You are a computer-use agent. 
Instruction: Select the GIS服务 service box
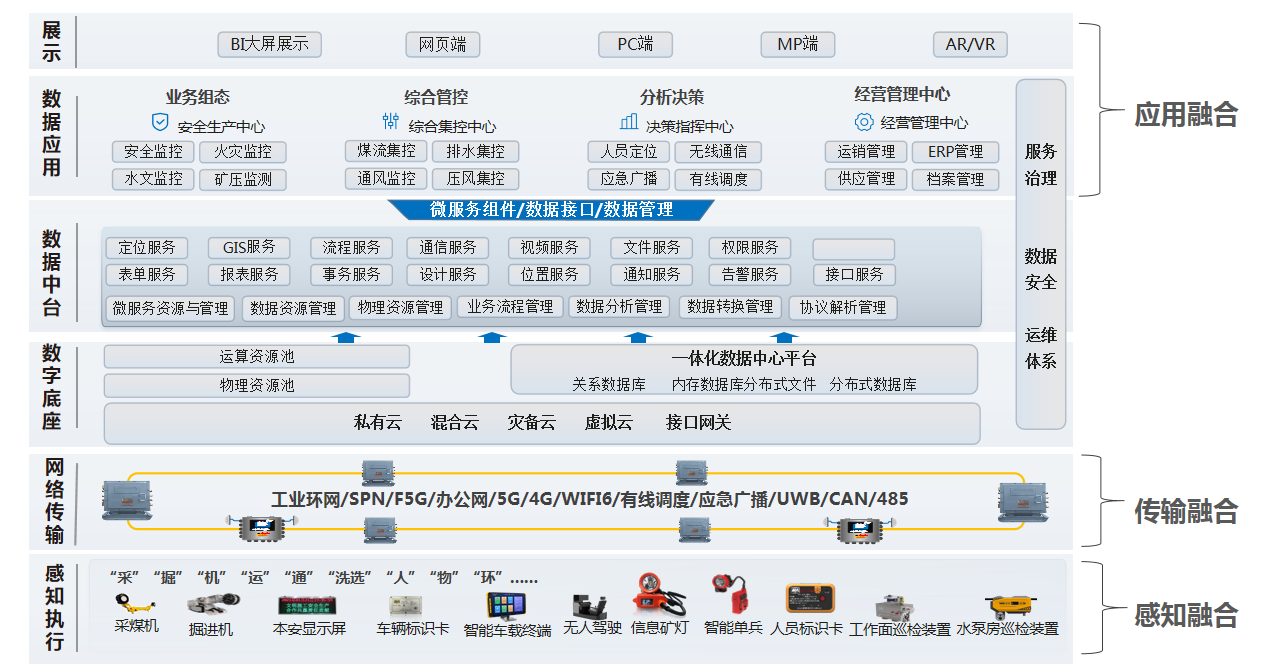249,248
